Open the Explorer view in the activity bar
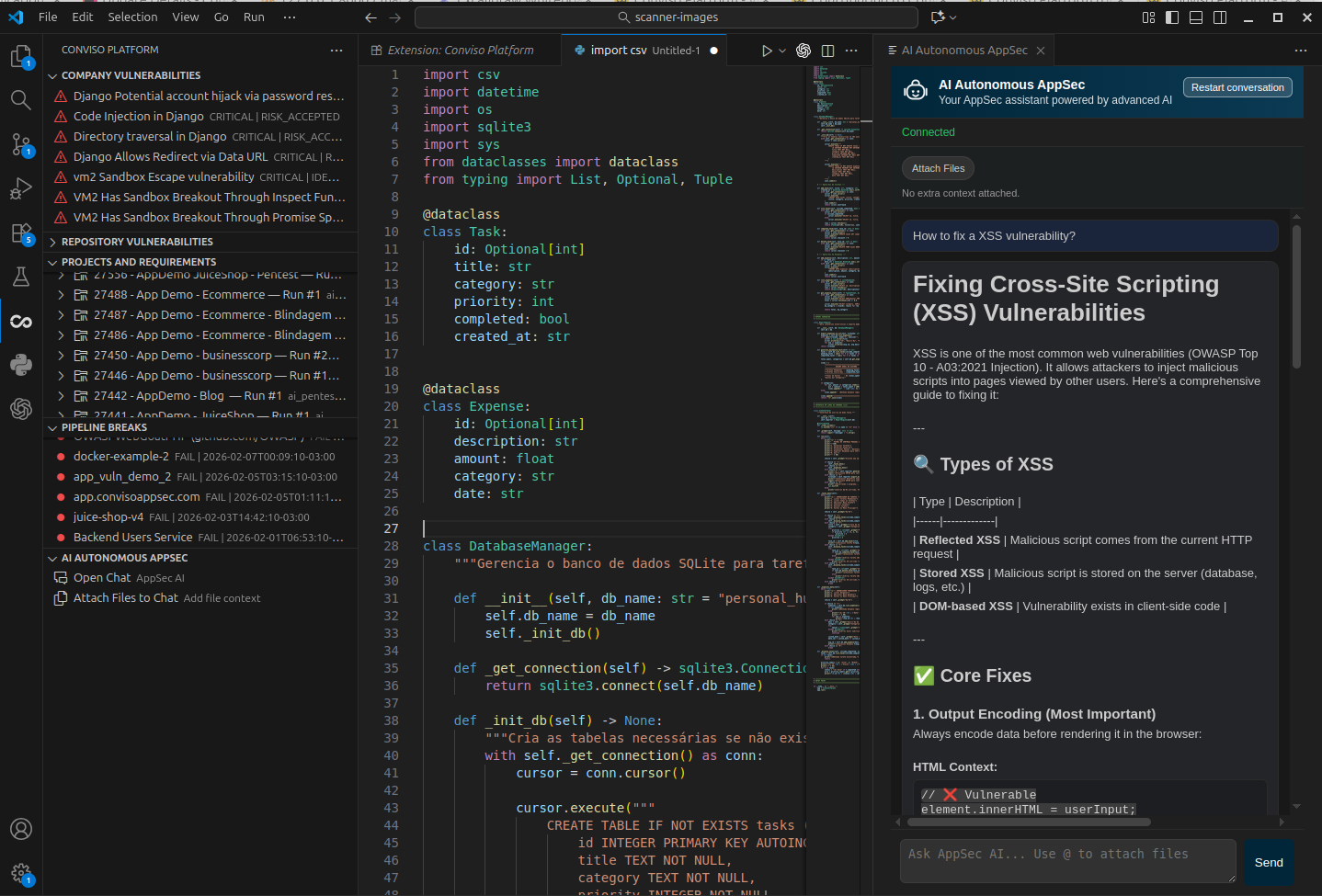Viewport: 1322px width, 896px height. [21, 57]
